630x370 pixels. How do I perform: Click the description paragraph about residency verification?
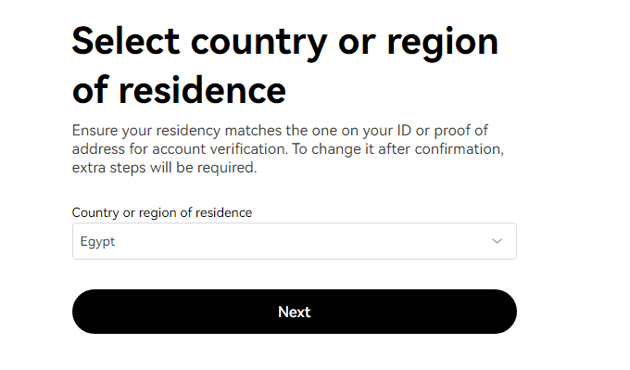288,149
